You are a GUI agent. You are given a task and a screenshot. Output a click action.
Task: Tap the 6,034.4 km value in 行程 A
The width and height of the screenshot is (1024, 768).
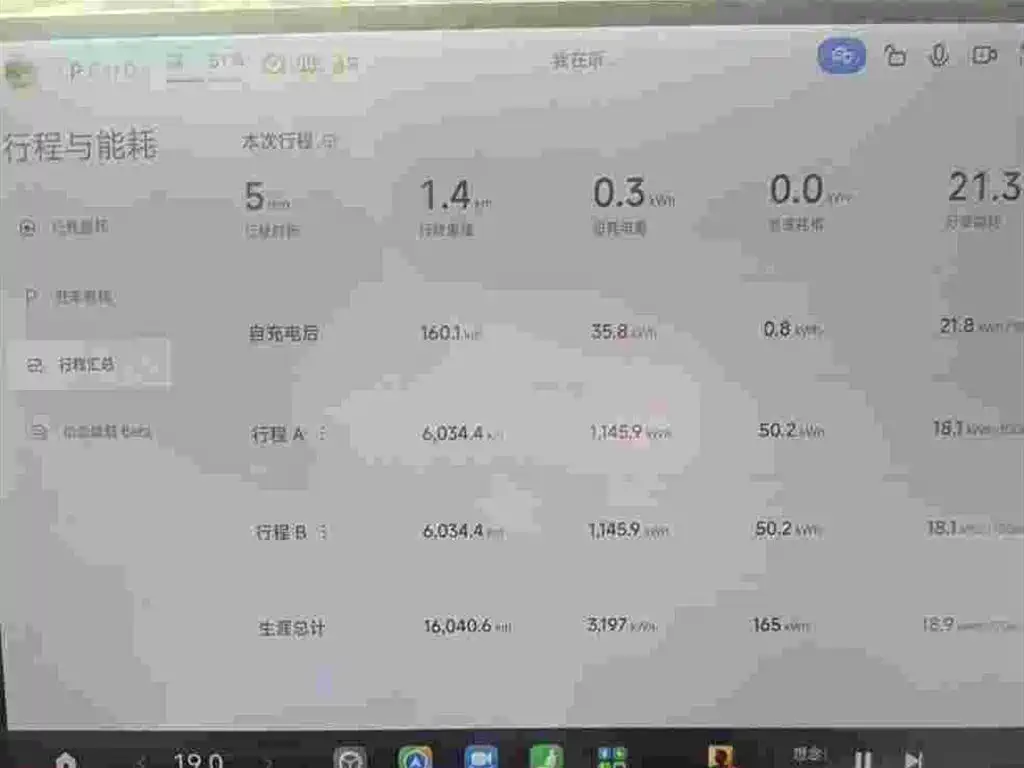(462, 433)
